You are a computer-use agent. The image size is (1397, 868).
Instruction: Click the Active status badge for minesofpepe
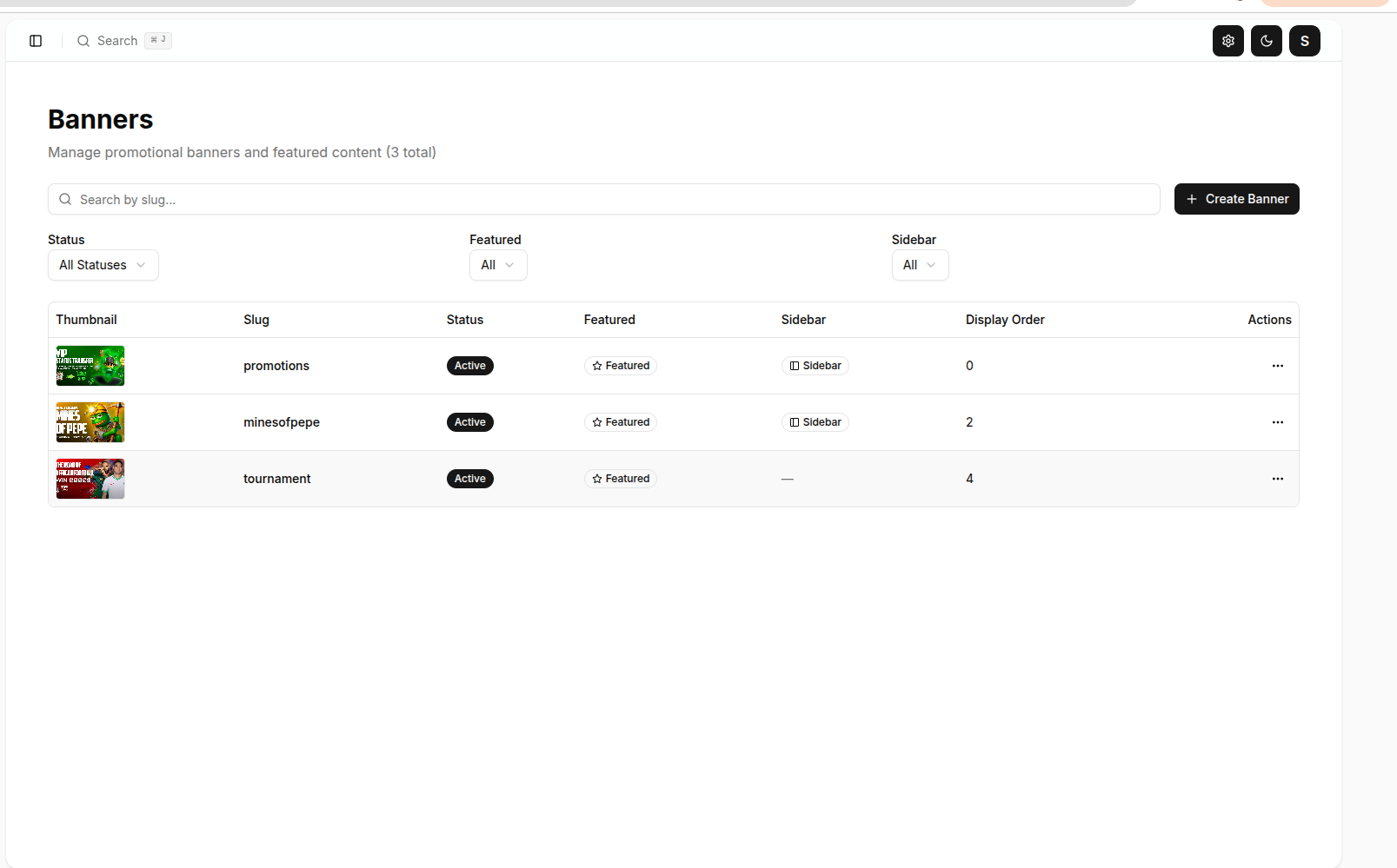[469, 422]
